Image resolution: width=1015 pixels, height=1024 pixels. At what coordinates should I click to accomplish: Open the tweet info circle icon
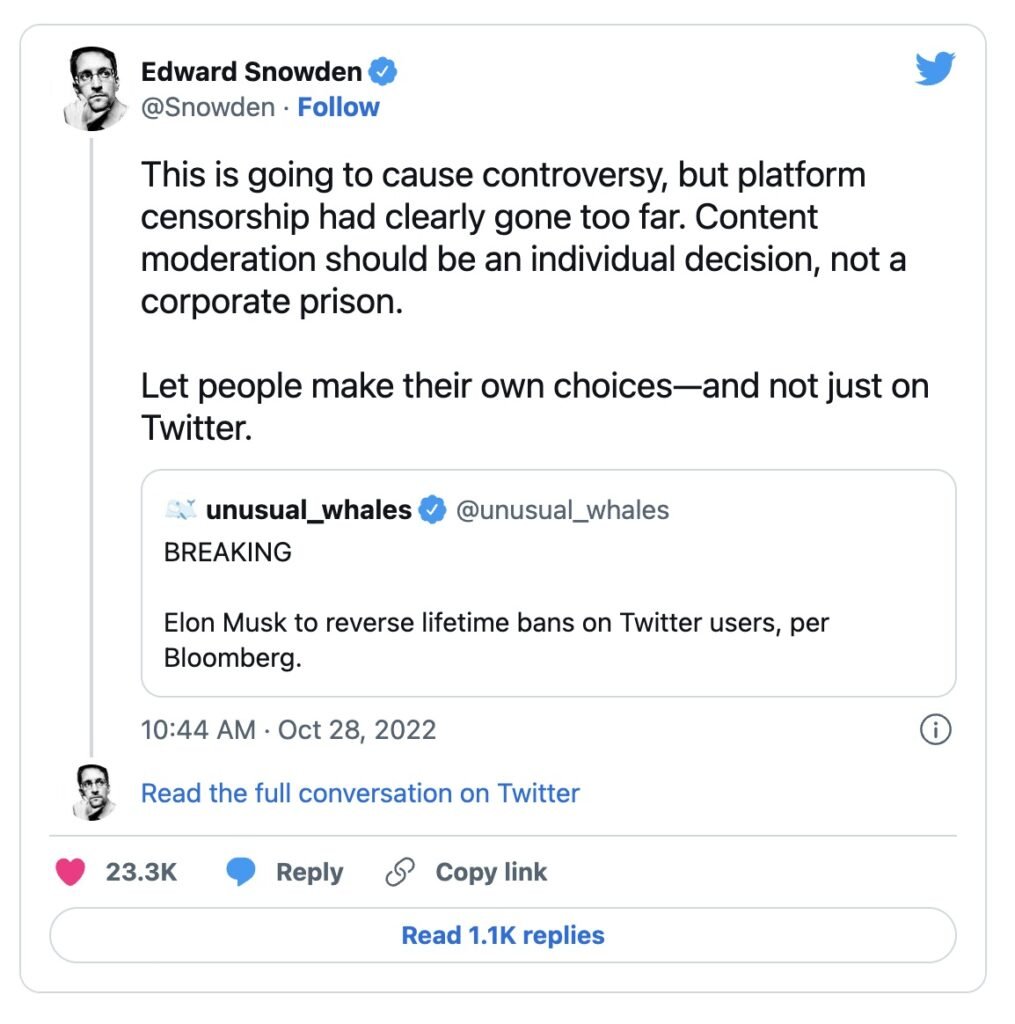pyautogui.click(x=935, y=729)
